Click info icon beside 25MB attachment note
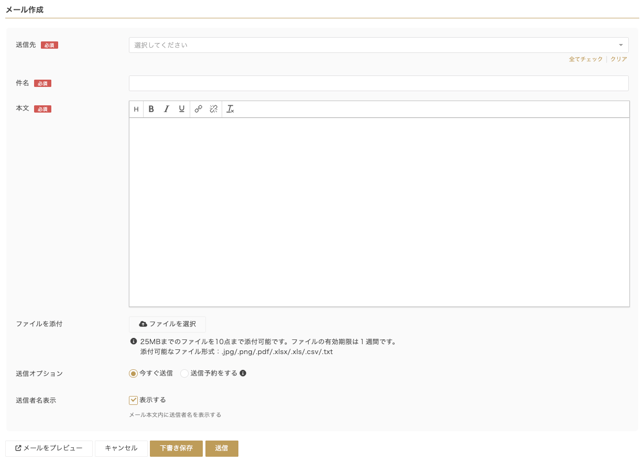 [x=133, y=341]
